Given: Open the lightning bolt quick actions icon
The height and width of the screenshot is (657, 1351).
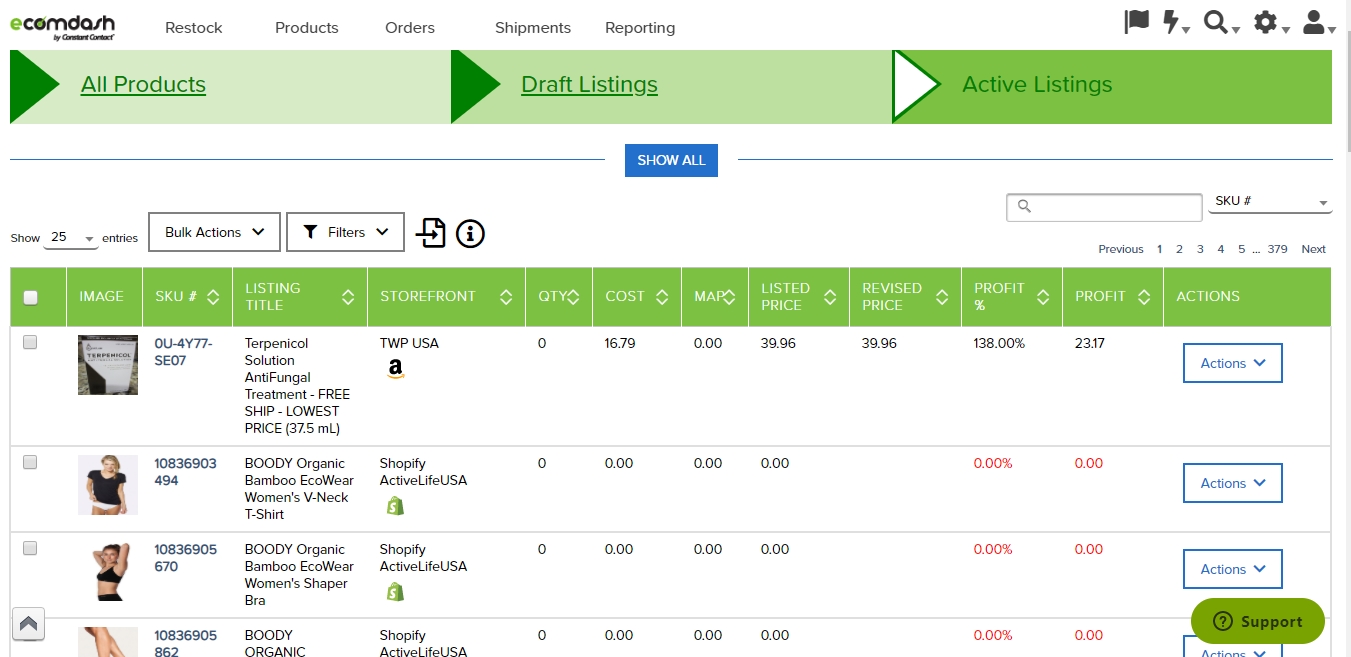Looking at the screenshot, I should (x=1172, y=23).
